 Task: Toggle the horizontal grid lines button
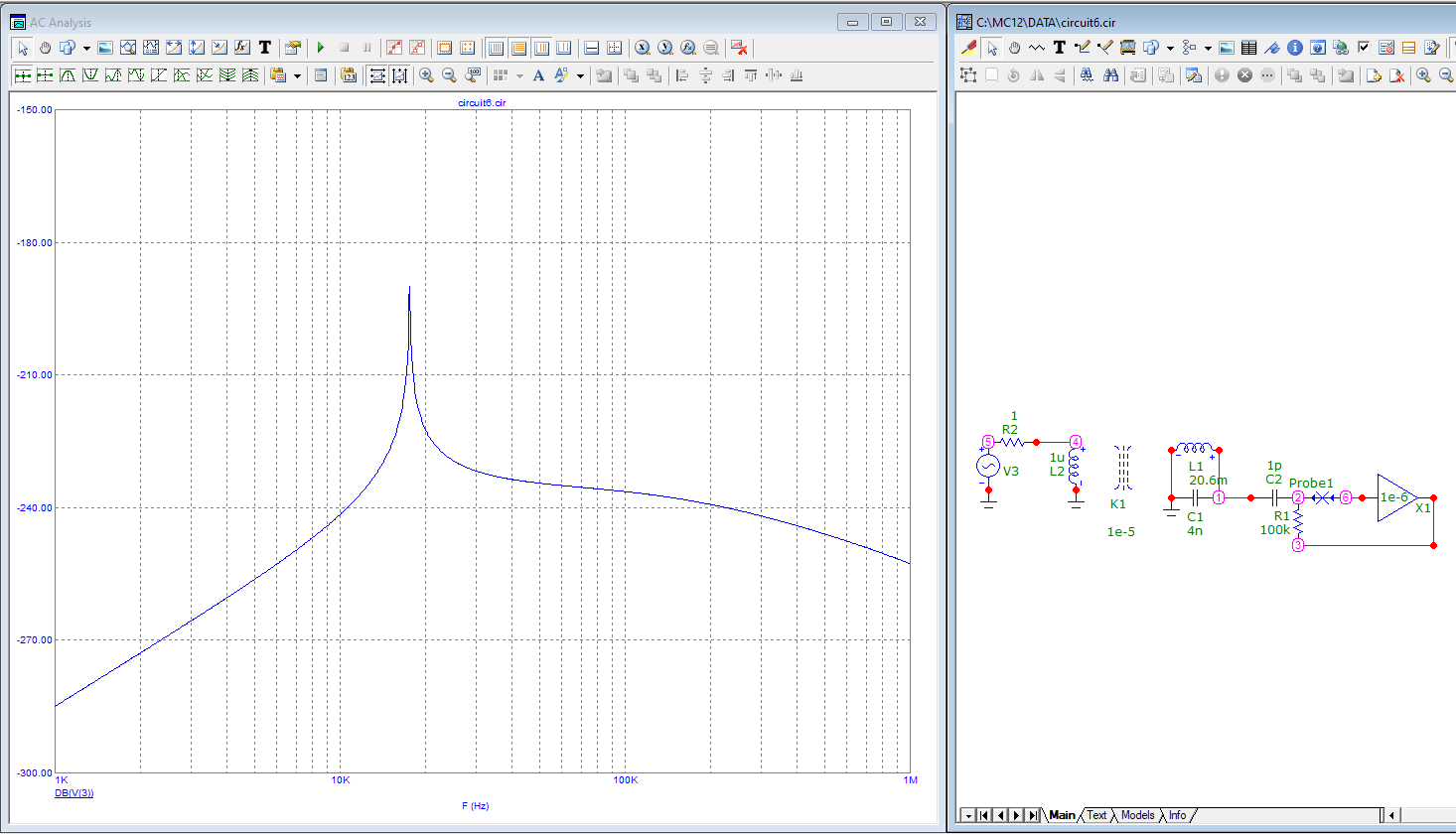(519, 47)
